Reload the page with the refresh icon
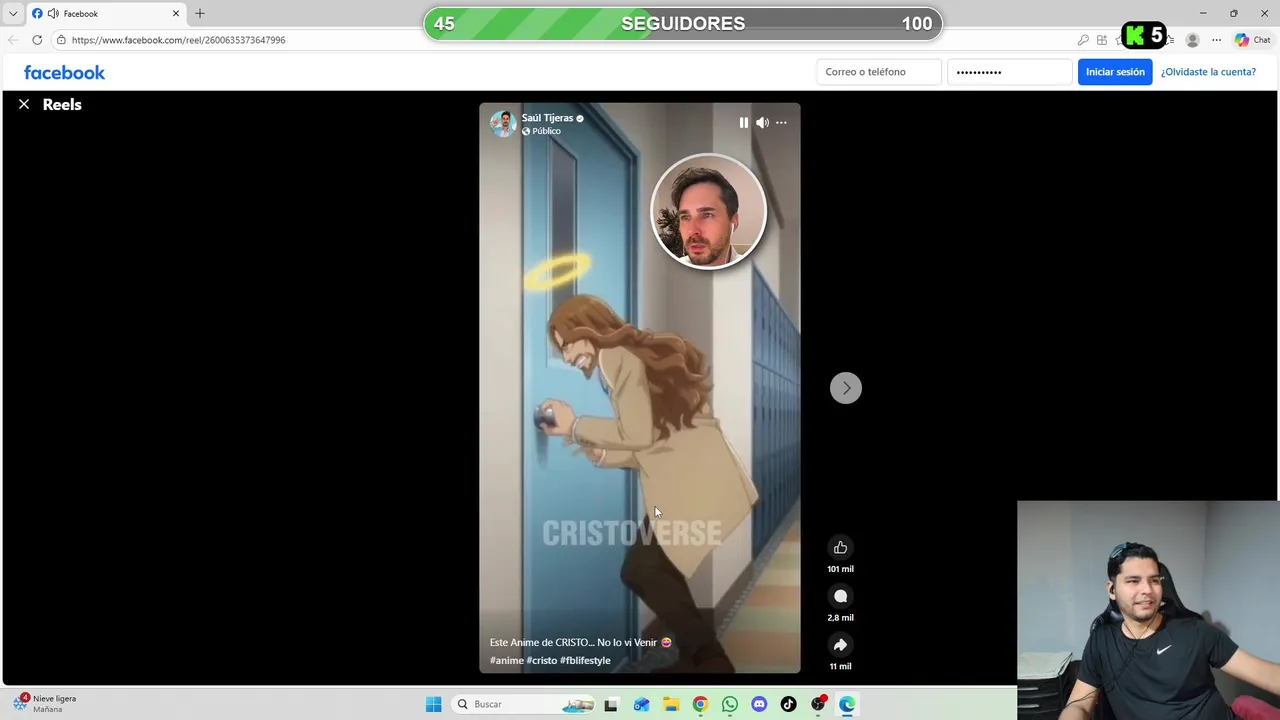Screen dimensions: 1280x720 coord(37,40)
